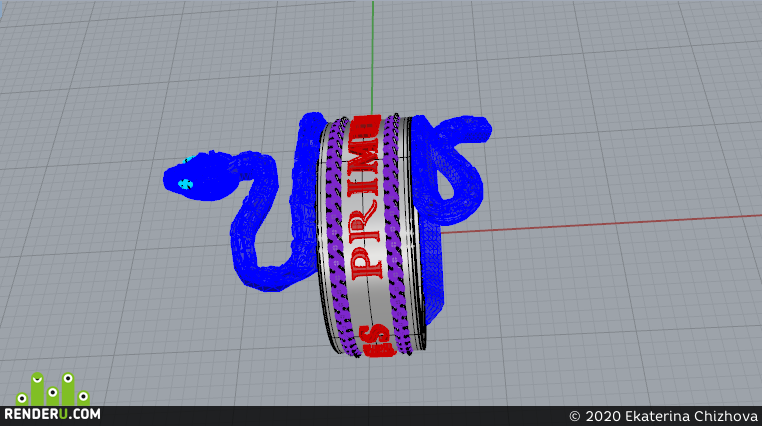The width and height of the screenshot is (762, 426).
Task: Select the cyan eye on top of snake head
Action: click(189, 159)
